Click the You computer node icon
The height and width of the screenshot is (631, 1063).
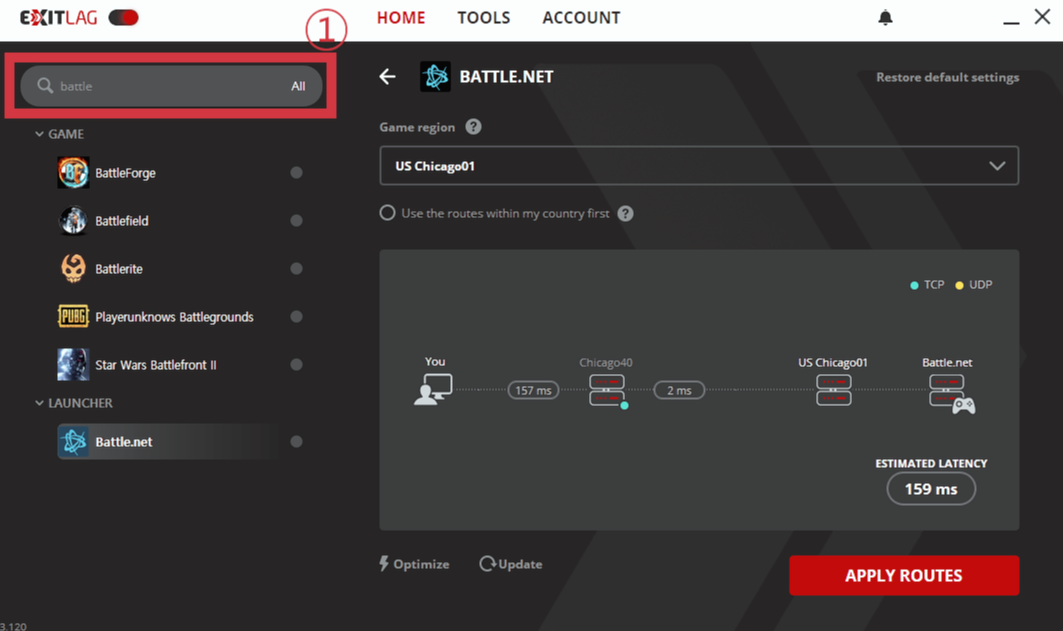click(x=433, y=389)
